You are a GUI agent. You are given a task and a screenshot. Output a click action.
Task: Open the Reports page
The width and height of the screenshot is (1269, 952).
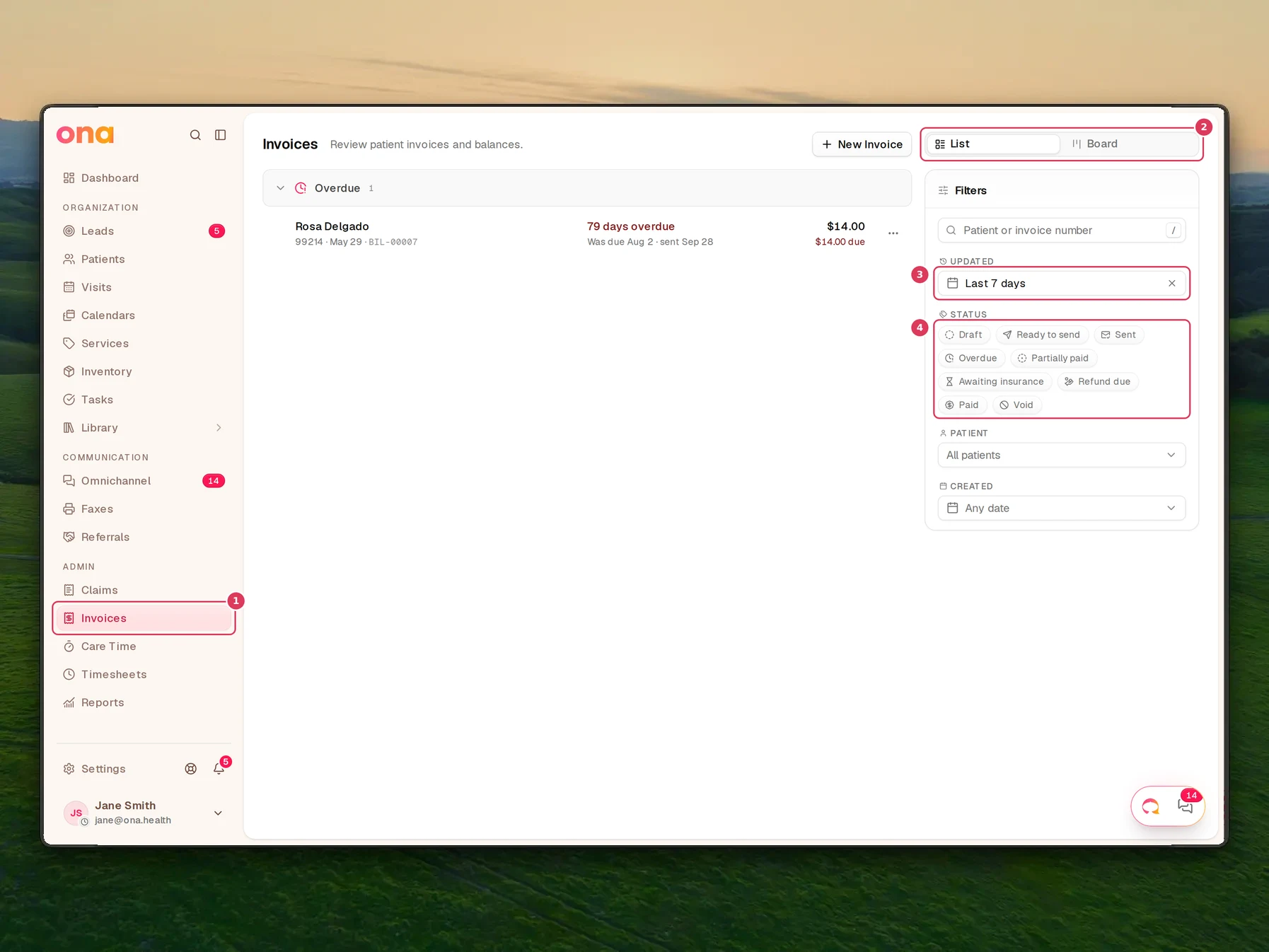pyautogui.click(x=144, y=703)
